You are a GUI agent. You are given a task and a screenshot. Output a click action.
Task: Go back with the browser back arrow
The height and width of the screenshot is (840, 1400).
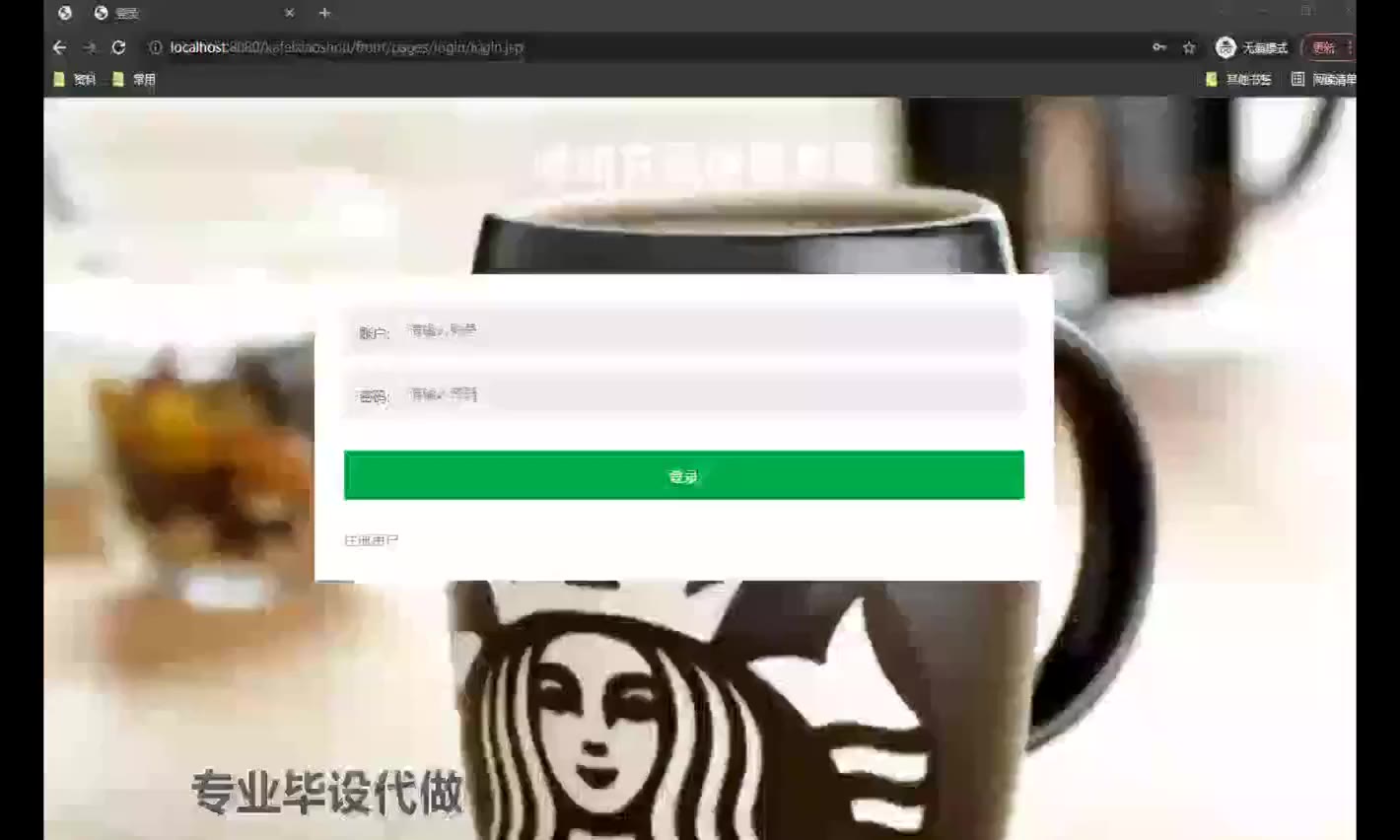pyautogui.click(x=59, y=47)
